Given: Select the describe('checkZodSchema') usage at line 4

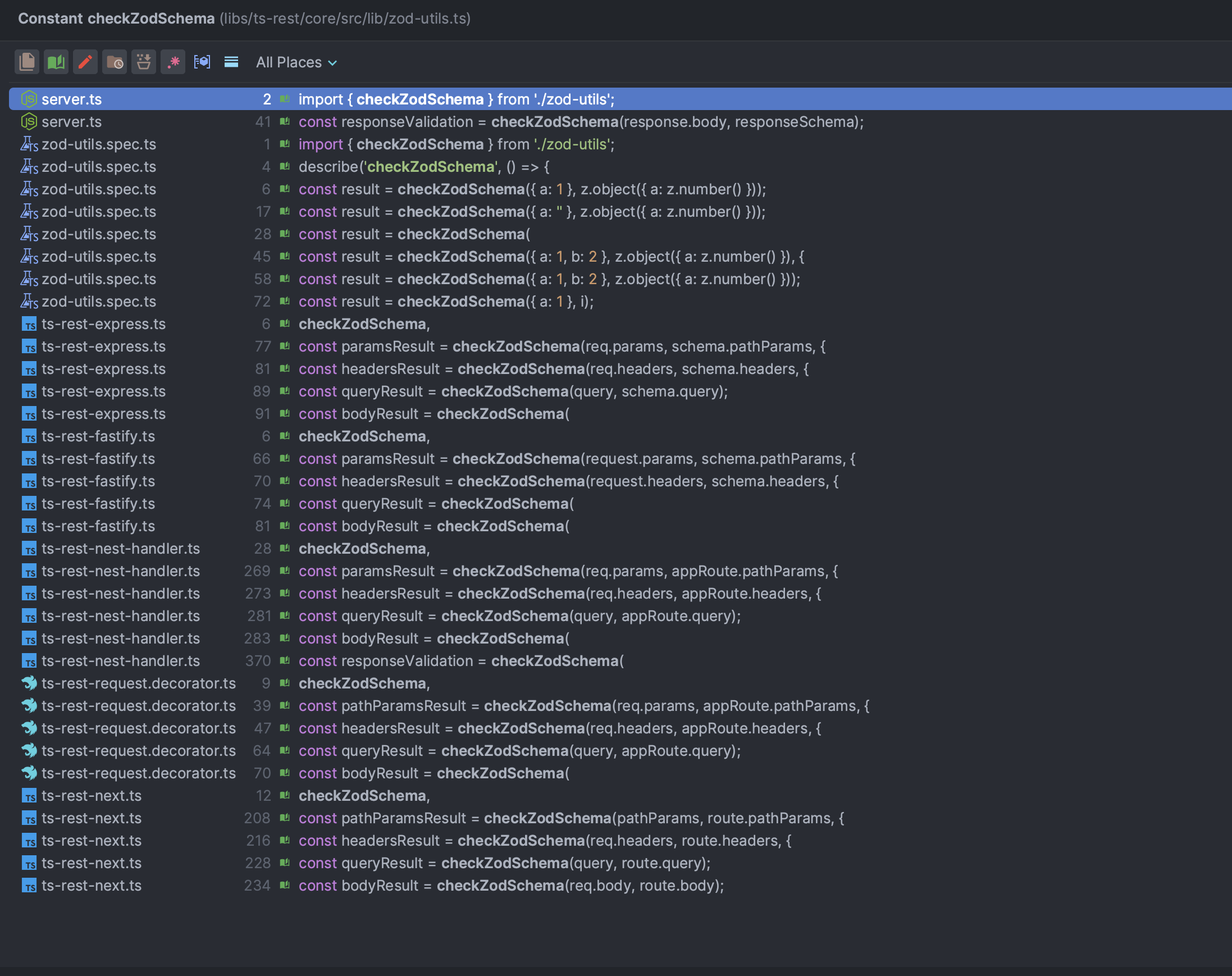Looking at the screenshot, I should 423,166.
